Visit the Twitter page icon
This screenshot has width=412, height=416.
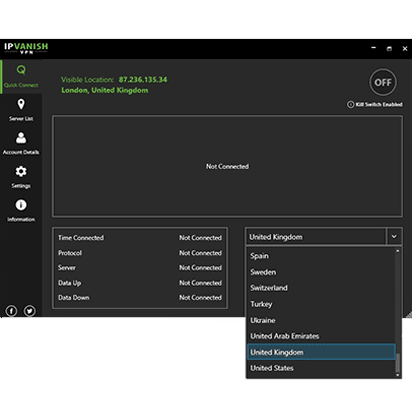pos(30,311)
